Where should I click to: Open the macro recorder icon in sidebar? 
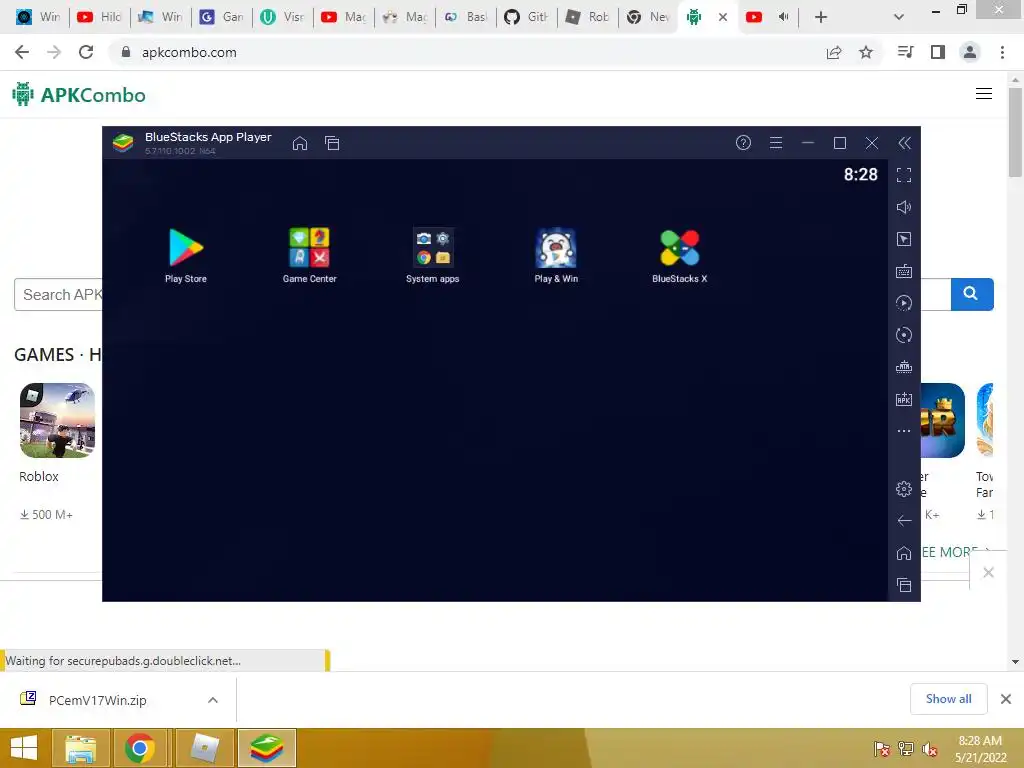click(x=904, y=303)
